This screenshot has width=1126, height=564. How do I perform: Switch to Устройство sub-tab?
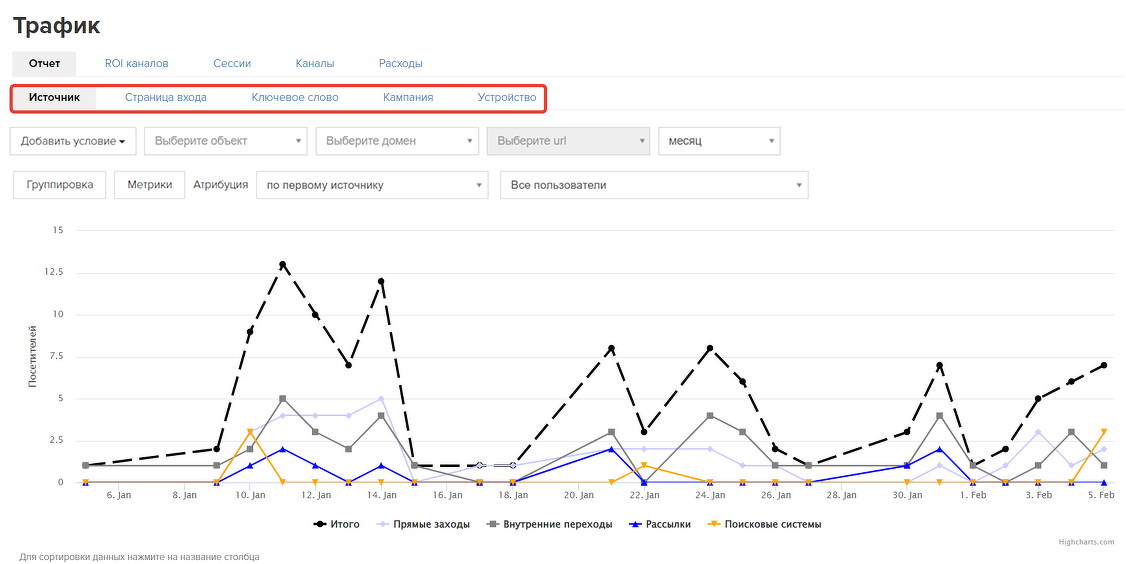[507, 98]
